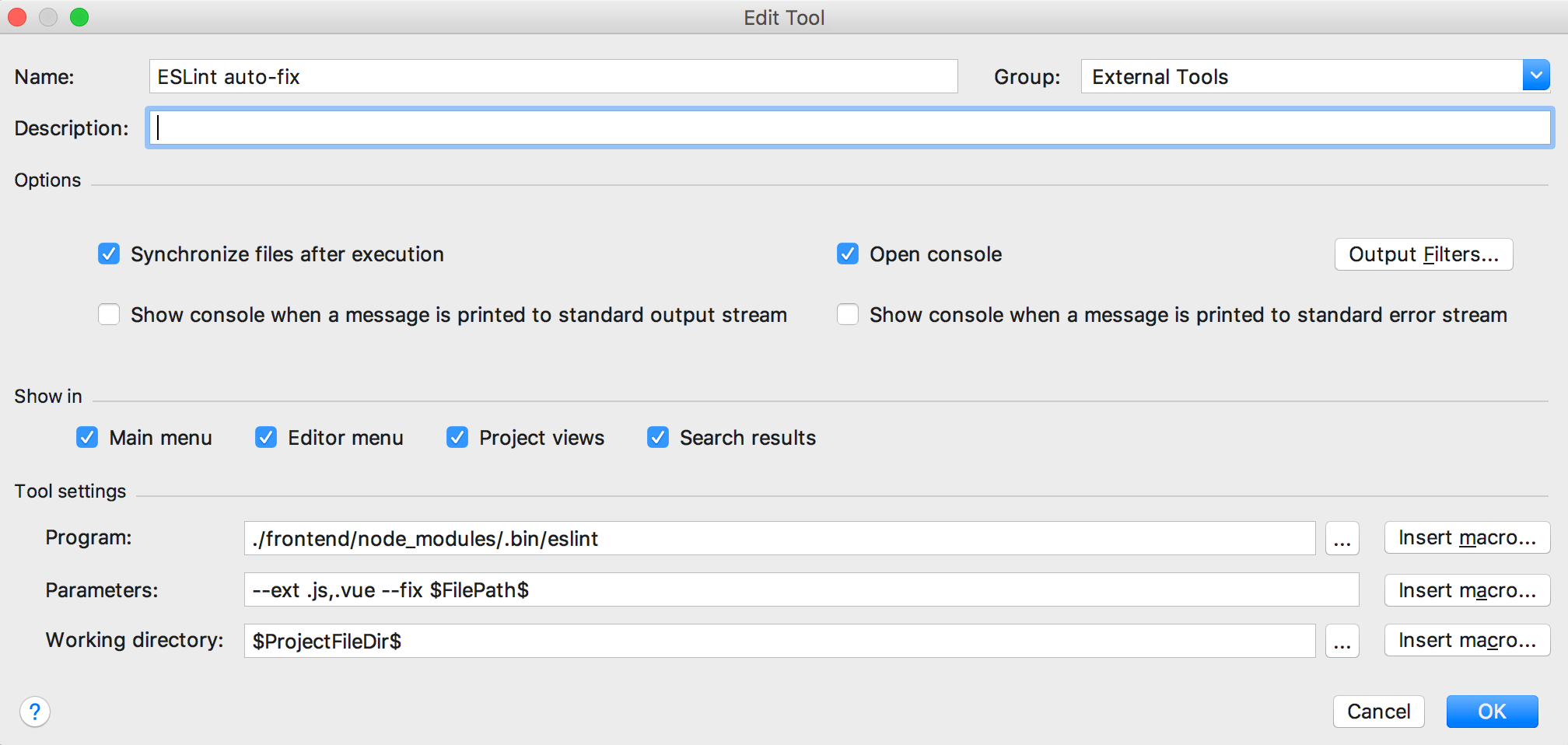
Task: Confirm with the OK button
Action: pyautogui.click(x=1492, y=712)
